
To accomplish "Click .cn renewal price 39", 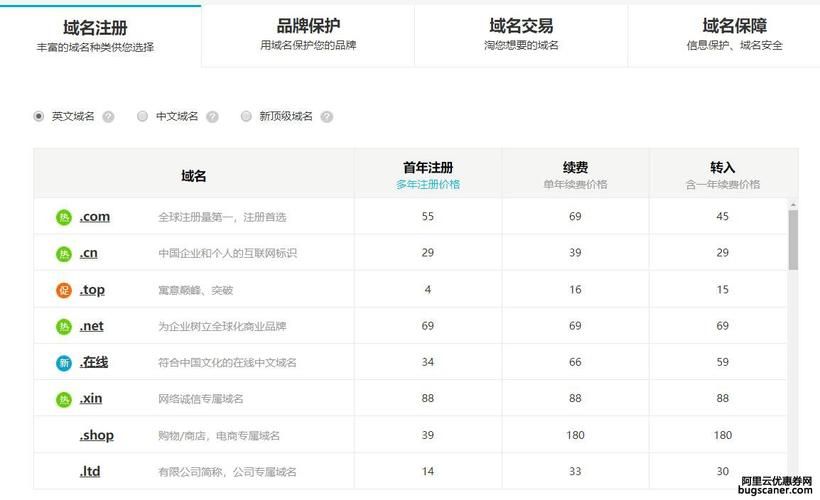I will pos(575,253).
